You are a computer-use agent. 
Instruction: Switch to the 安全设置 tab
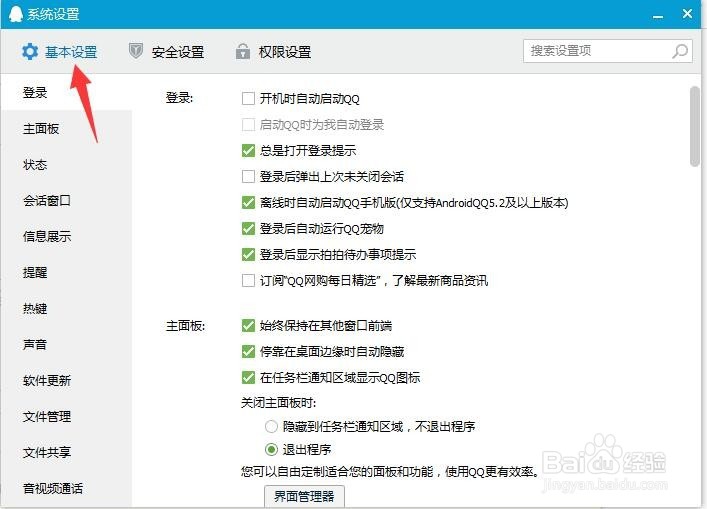coord(166,52)
